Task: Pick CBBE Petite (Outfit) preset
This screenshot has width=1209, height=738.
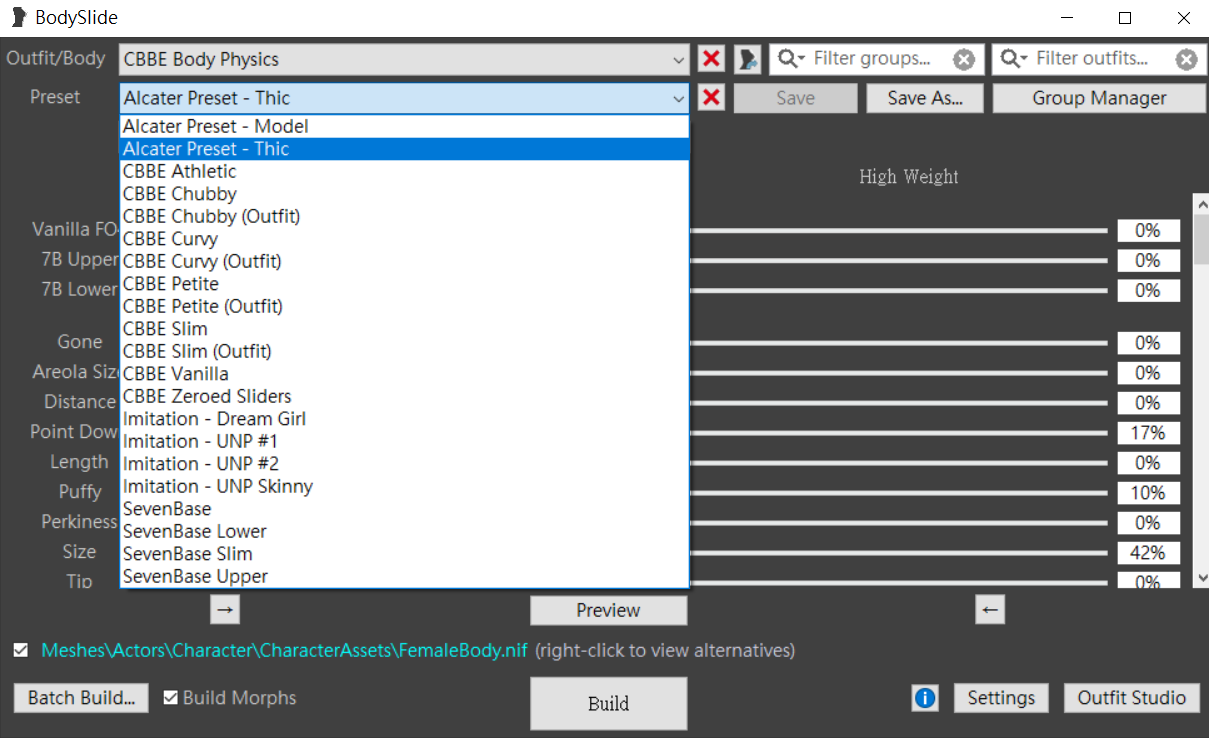Action: pos(405,306)
